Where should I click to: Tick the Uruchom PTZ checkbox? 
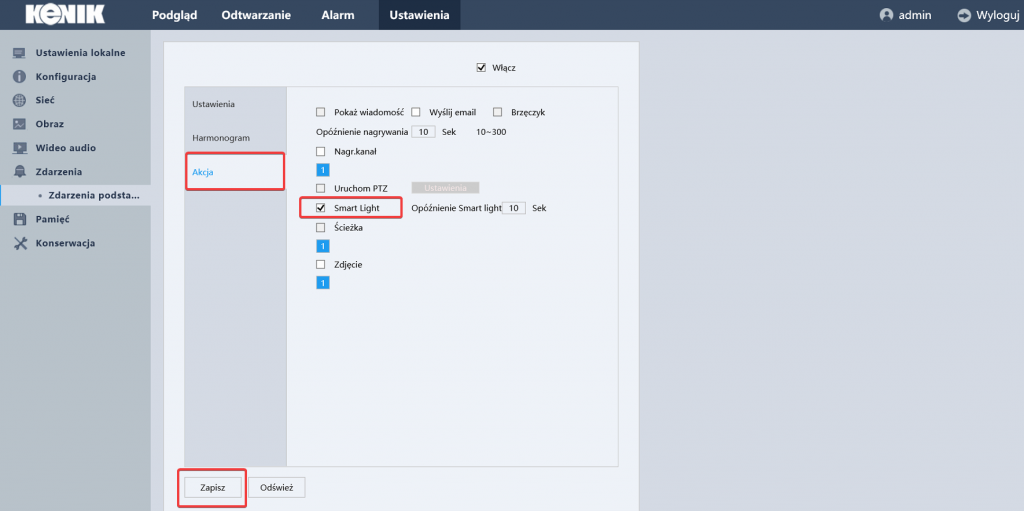[321, 188]
